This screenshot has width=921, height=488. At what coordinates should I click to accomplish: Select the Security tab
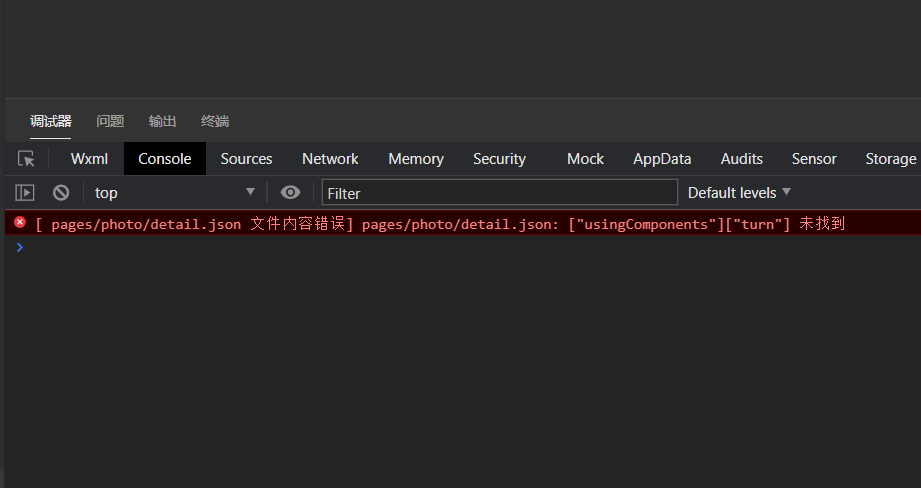[x=499, y=159]
